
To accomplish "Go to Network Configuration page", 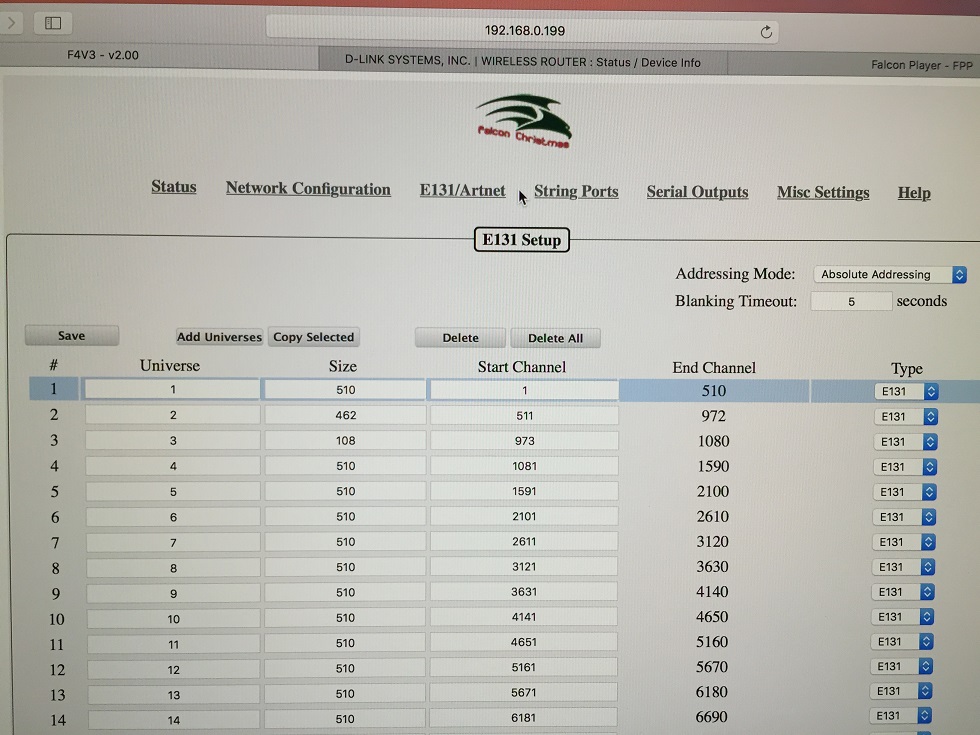I will (308, 189).
